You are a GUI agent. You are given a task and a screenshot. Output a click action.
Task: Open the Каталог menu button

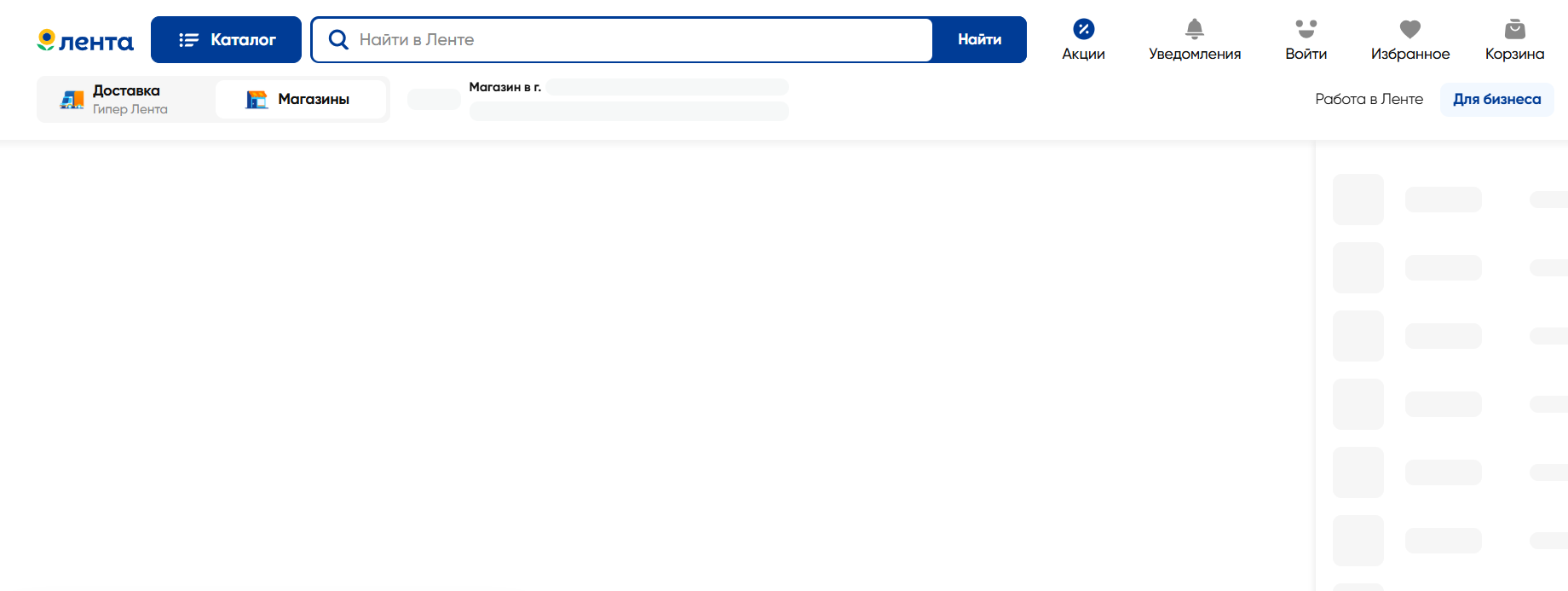(226, 39)
